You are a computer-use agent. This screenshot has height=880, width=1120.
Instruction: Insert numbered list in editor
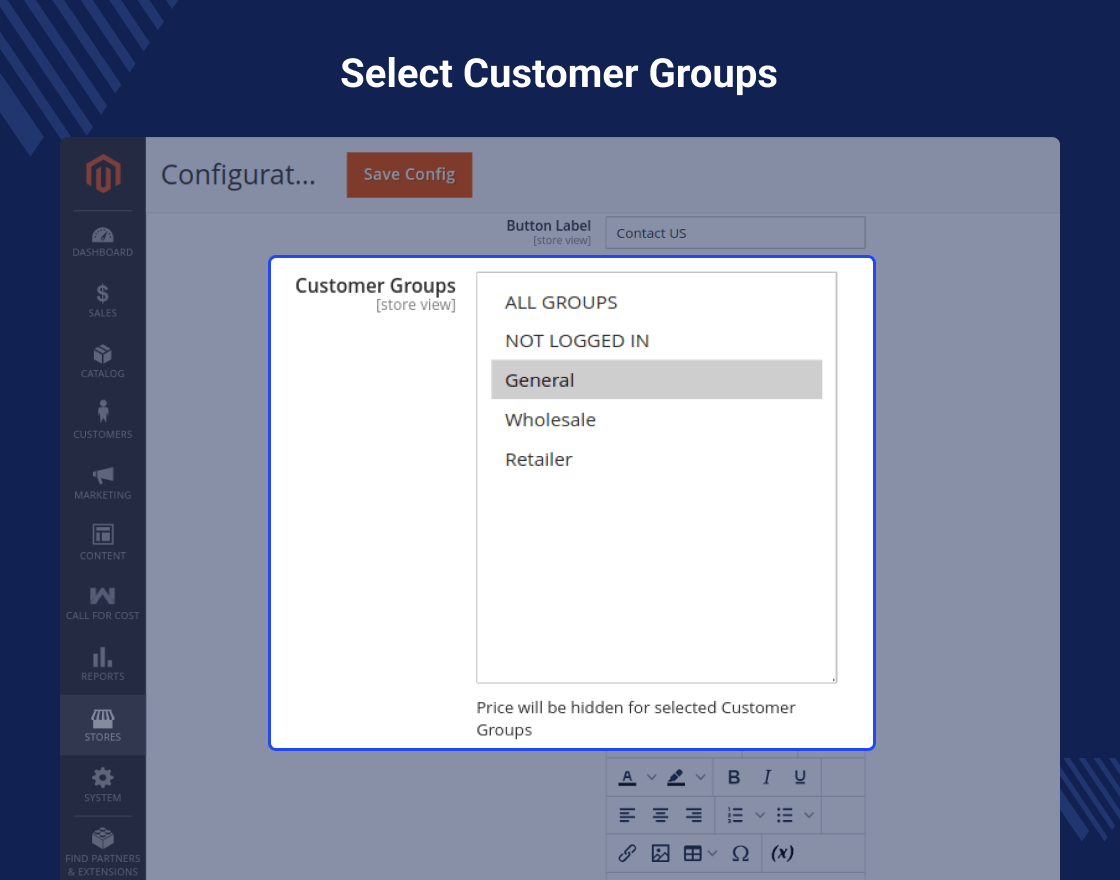(x=736, y=815)
